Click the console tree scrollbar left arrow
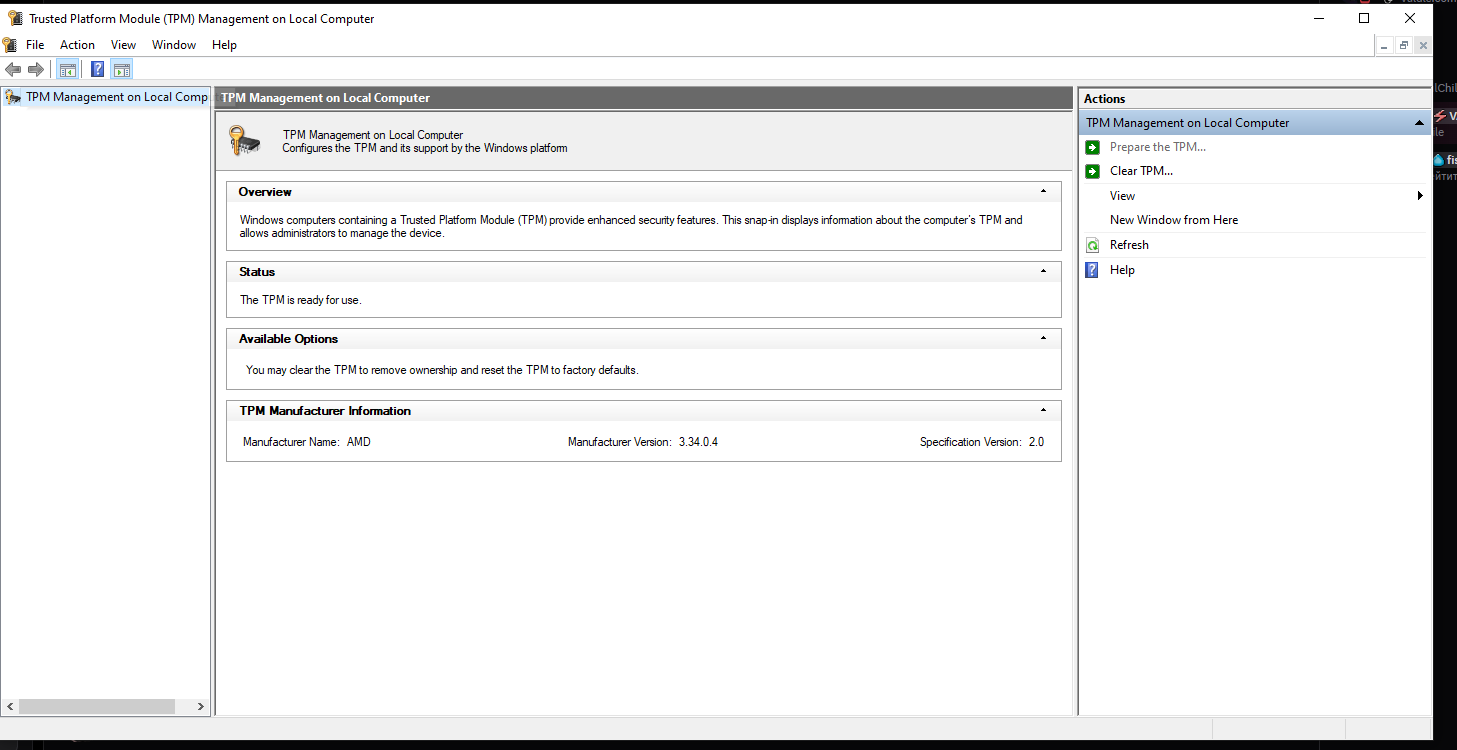The height and width of the screenshot is (750, 1457). pos(10,706)
